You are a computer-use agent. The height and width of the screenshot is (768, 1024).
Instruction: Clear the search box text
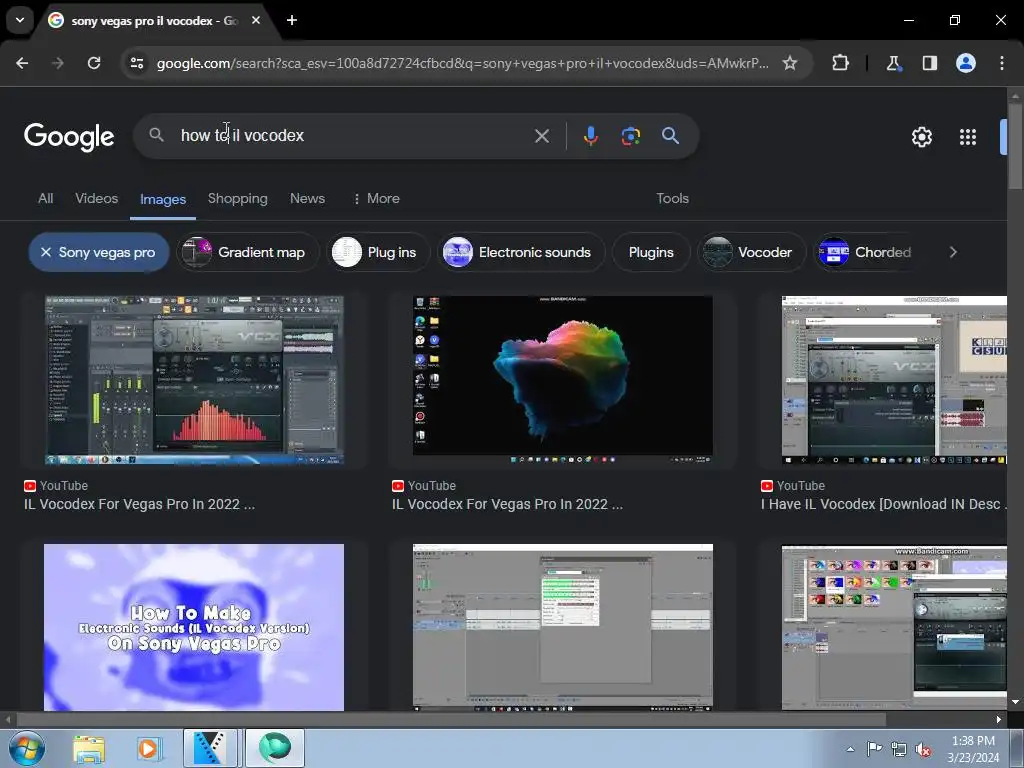tap(541, 136)
